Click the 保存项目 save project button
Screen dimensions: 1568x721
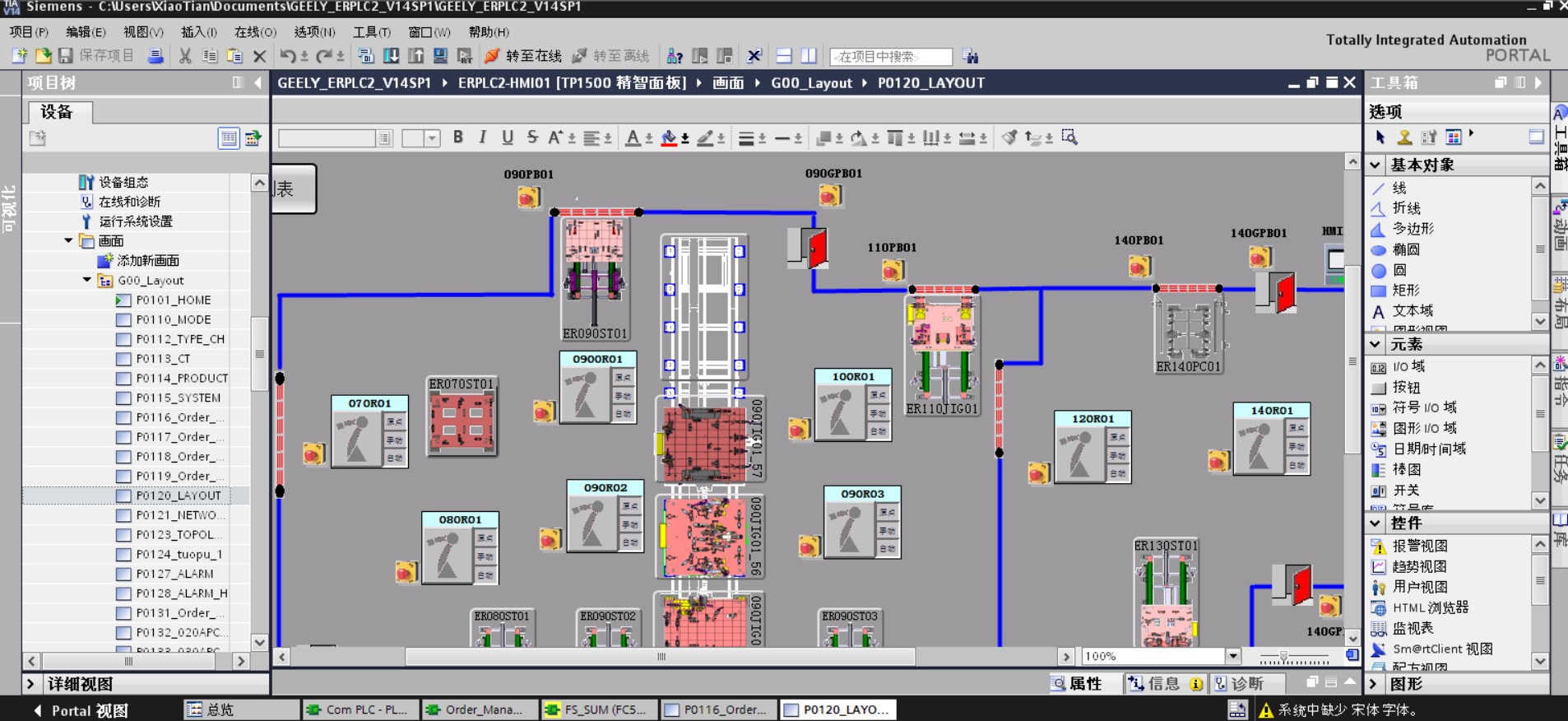[x=97, y=56]
